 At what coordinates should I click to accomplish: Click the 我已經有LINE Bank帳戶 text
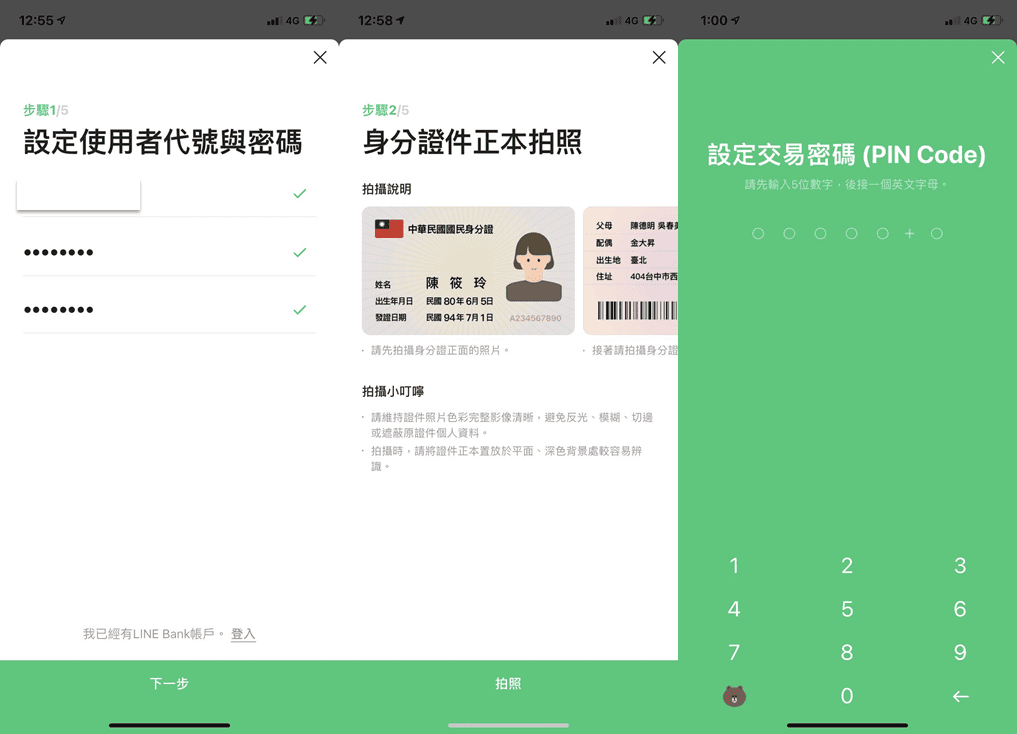[x=153, y=634]
